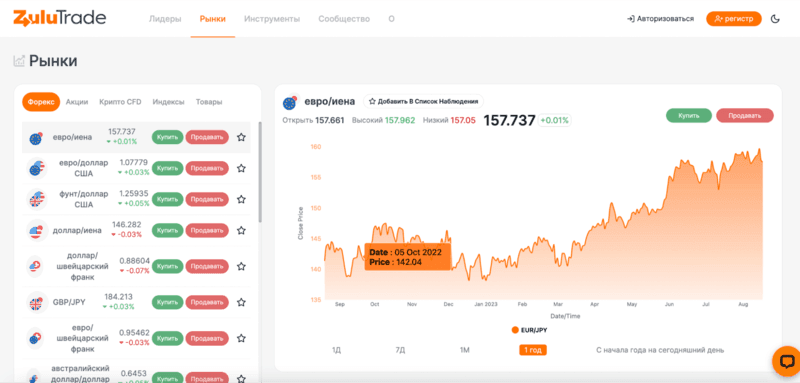Click Купить in the евро/иена row
800x383 pixels.
pos(167,137)
